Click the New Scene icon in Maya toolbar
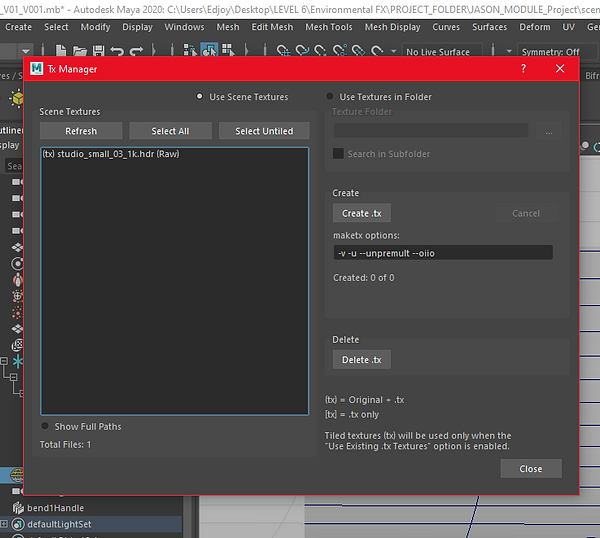This screenshot has height=538, width=600. tap(61, 51)
